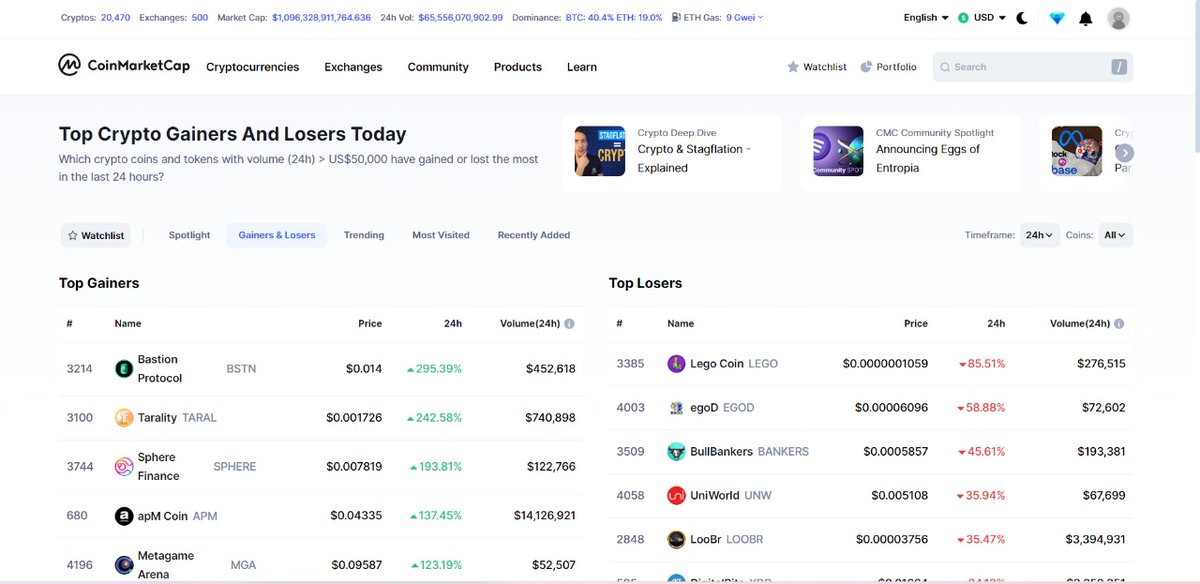Open the Announcing Eggs of Entropia title
Screen dimensions: 1200x584
(928, 158)
